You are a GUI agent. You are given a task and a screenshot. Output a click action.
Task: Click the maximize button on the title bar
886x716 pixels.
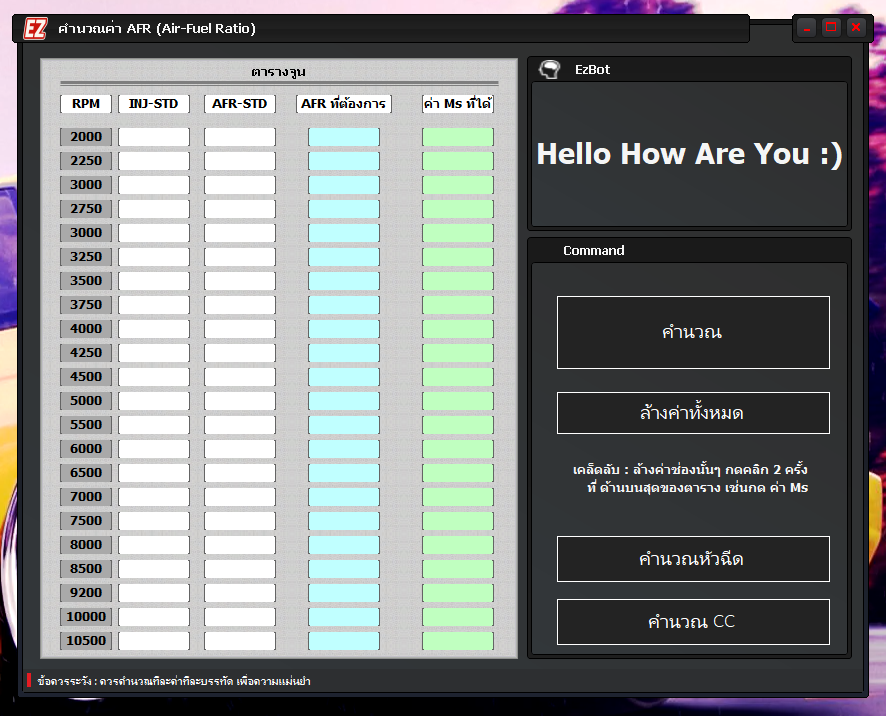coord(830,27)
